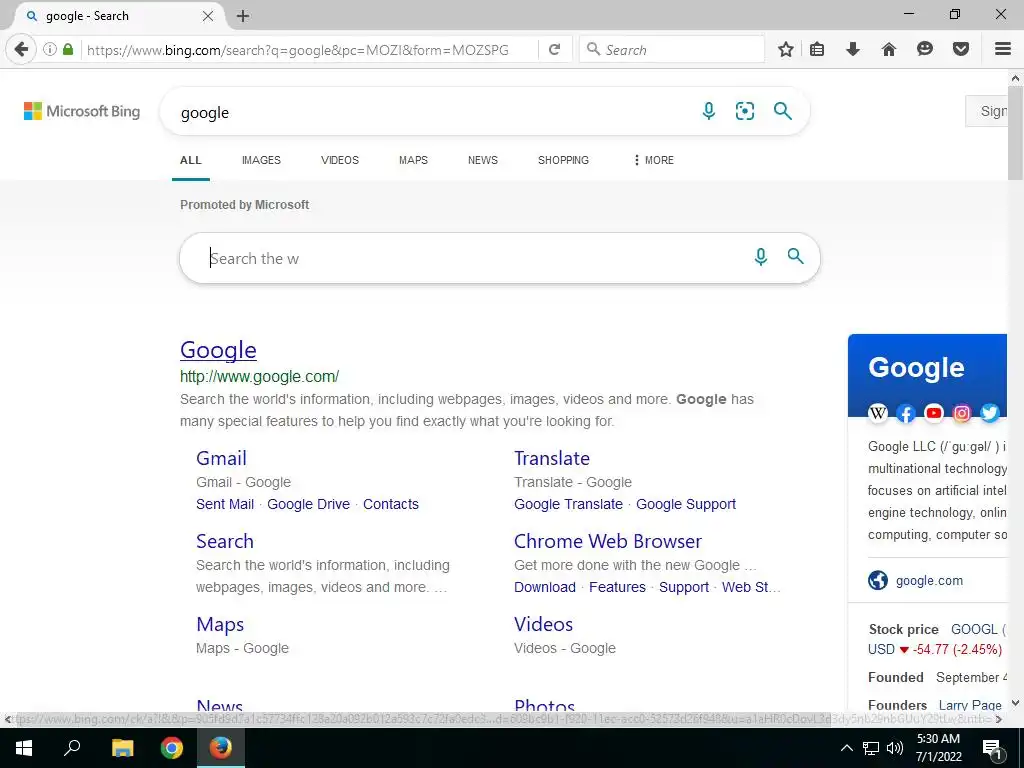1024x768 pixels.
Task: Click the Microsoft Bing logo
Action: (x=82, y=111)
